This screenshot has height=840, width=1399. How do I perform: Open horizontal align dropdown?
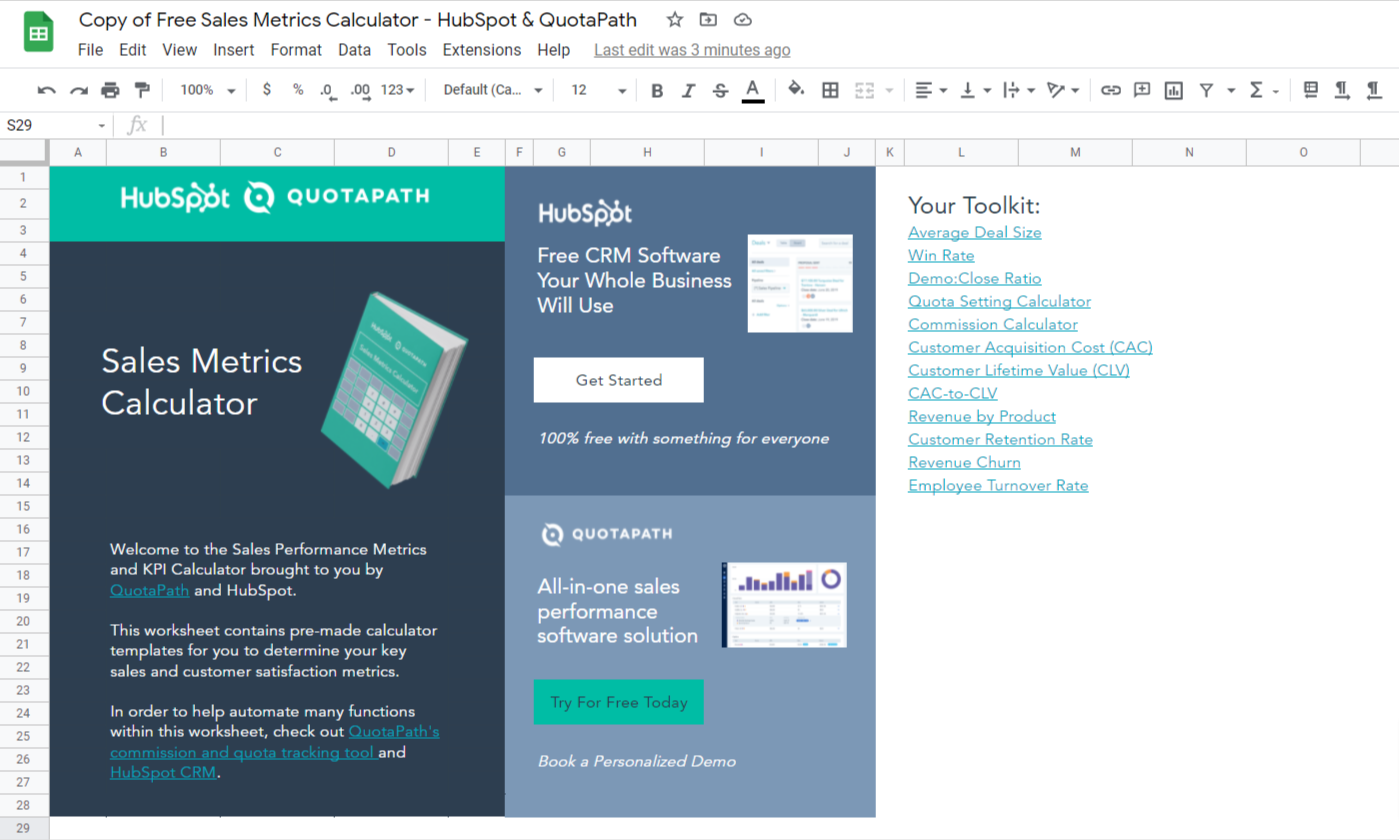coord(931,90)
